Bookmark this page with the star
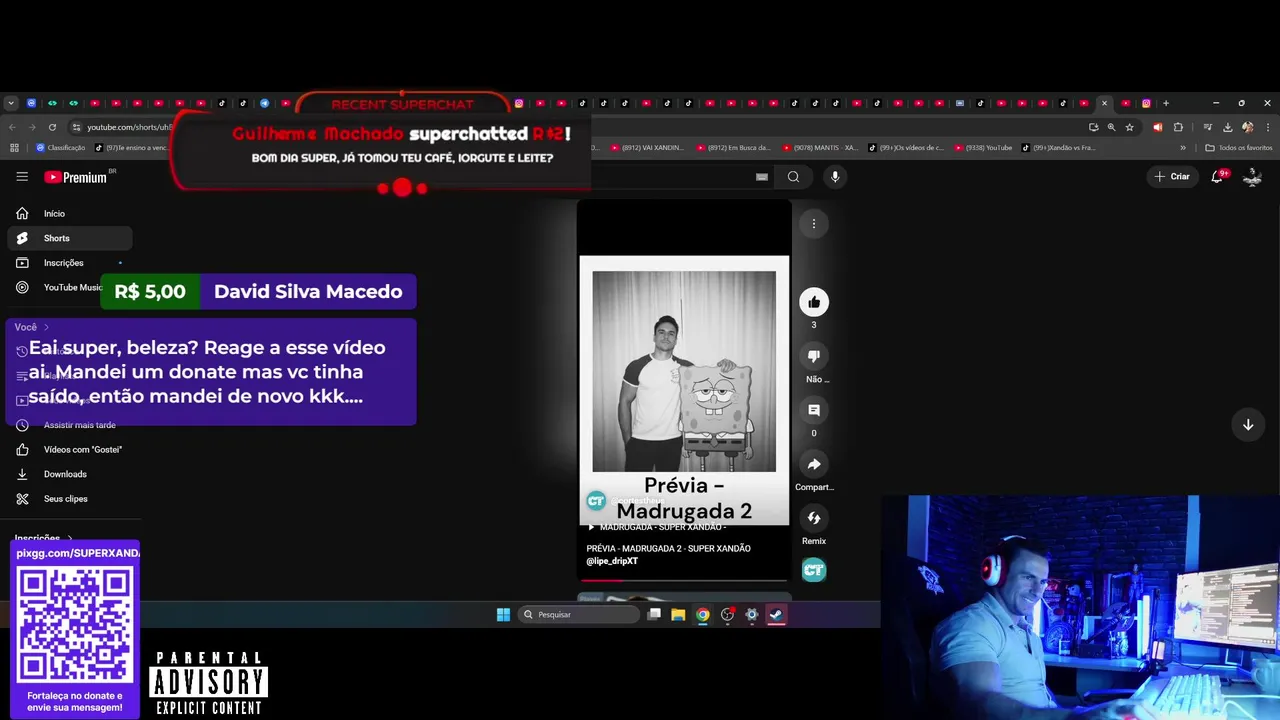This screenshot has width=1280, height=720. [x=1130, y=127]
